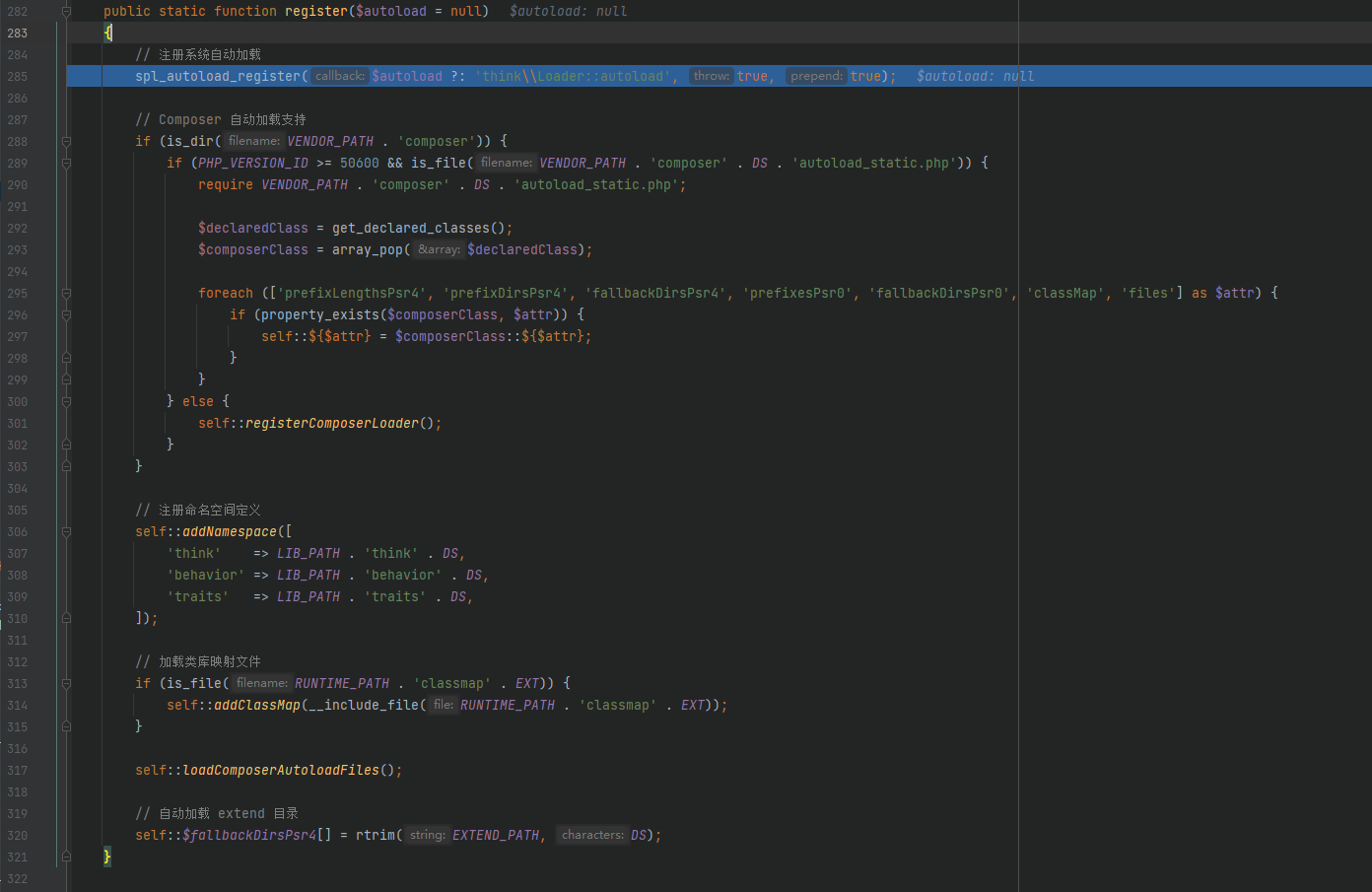
Task: Fold the PHP_VERSION_ID if-block at line 289
Action: pyautogui.click(x=66, y=163)
